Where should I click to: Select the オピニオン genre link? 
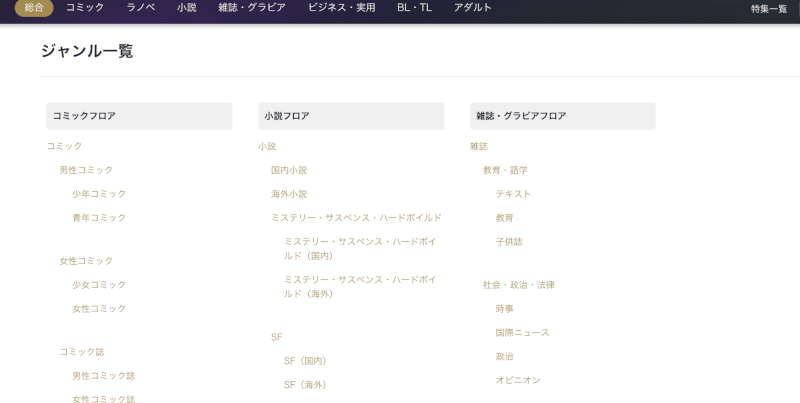pos(518,380)
